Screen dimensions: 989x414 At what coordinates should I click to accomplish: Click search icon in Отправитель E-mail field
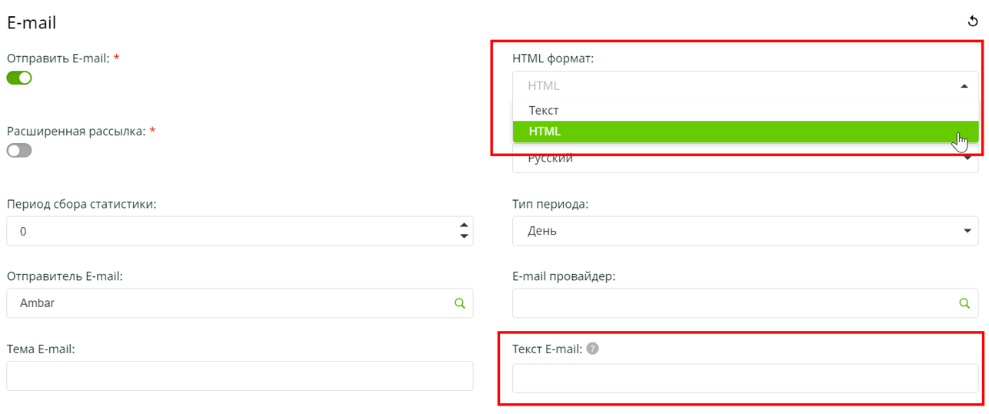click(460, 303)
